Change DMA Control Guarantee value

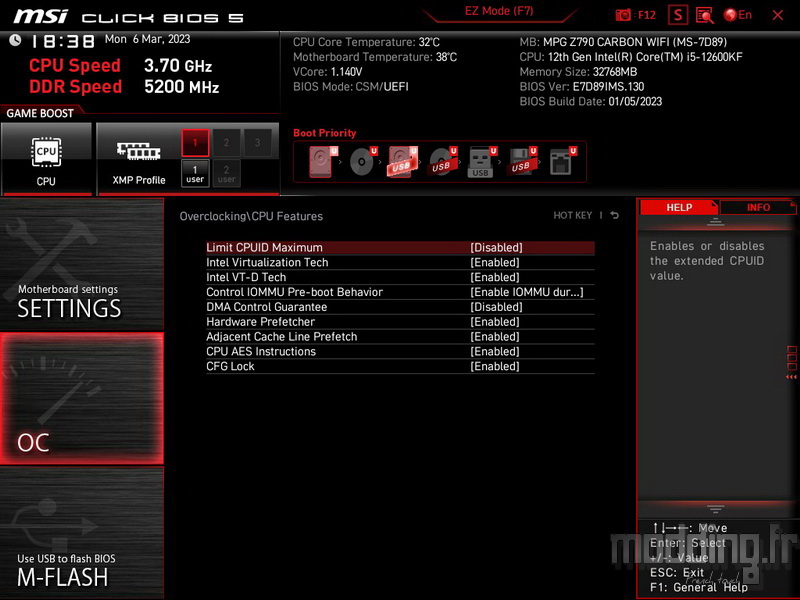[496, 307]
